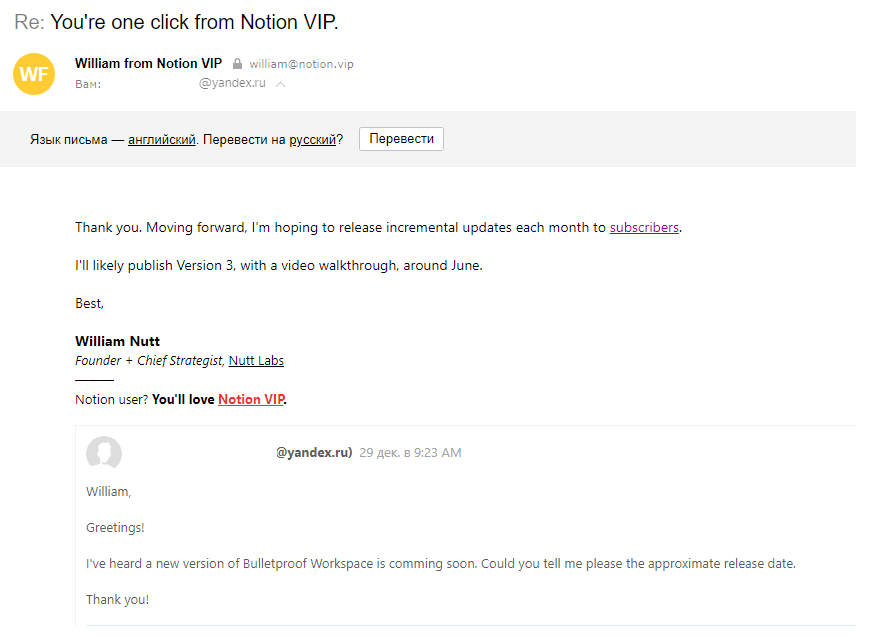Screen dimensions: 879x637
Task: Click quoted sentence about Bulletproof Workspace
Action: (x=440, y=563)
